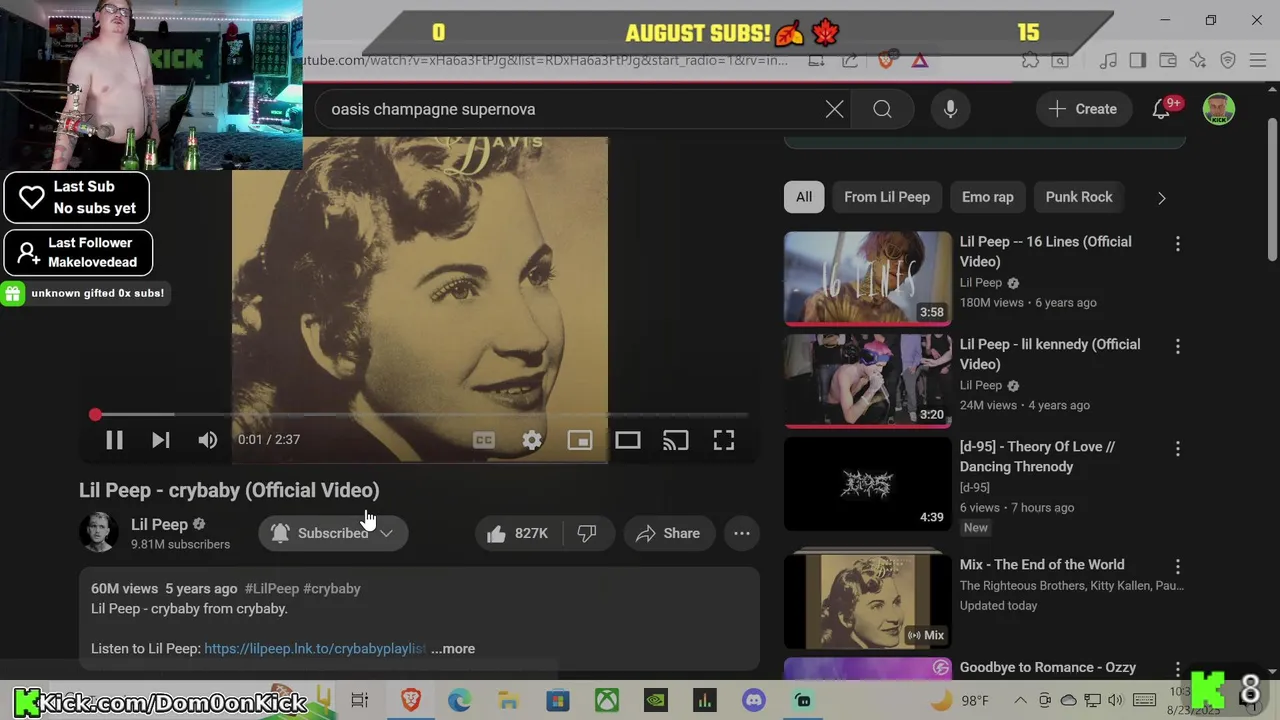
Task: Share the Lil Peep video
Action: click(668, 533)
